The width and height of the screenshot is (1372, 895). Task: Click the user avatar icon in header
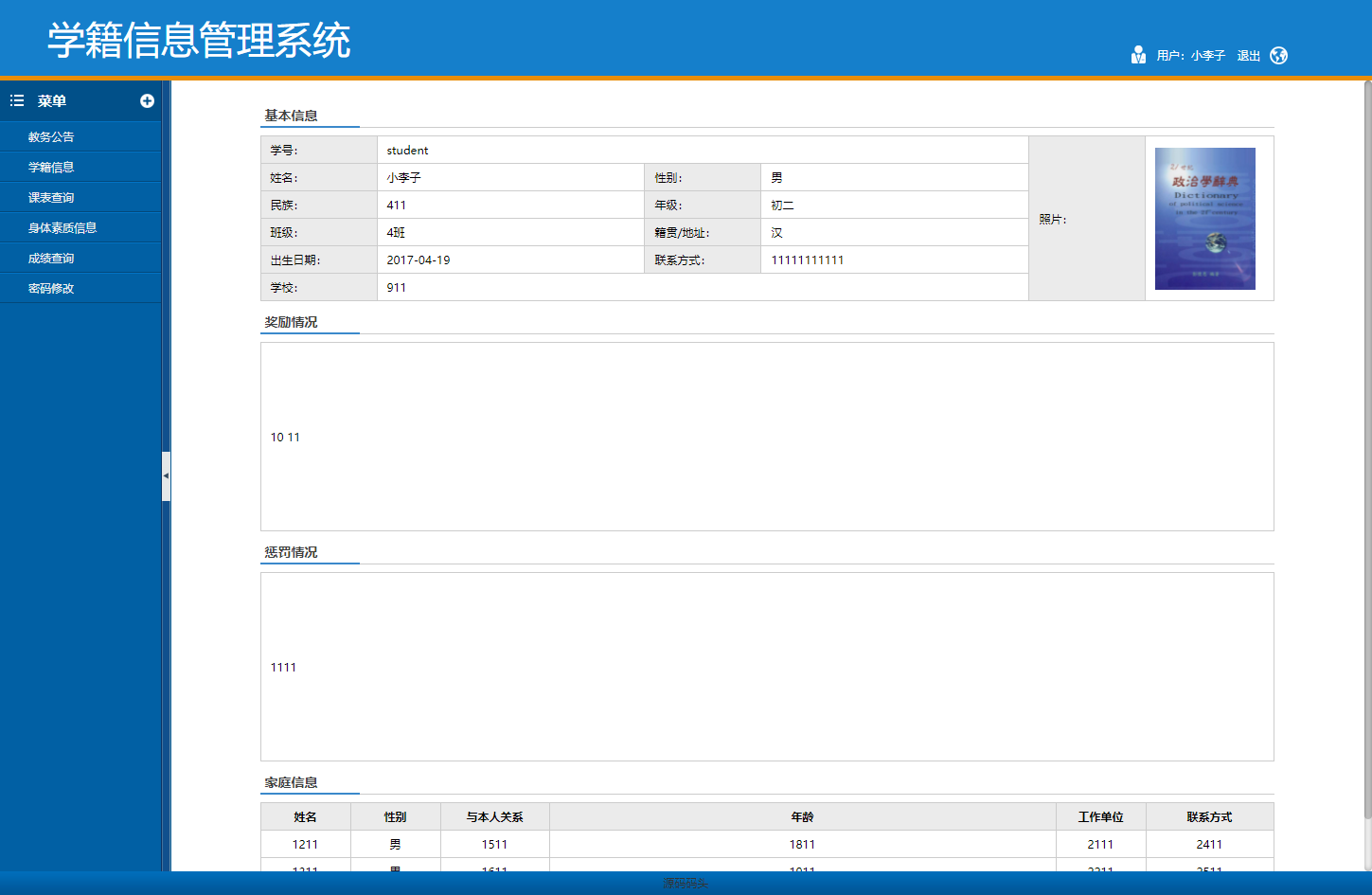point(1139,55)
